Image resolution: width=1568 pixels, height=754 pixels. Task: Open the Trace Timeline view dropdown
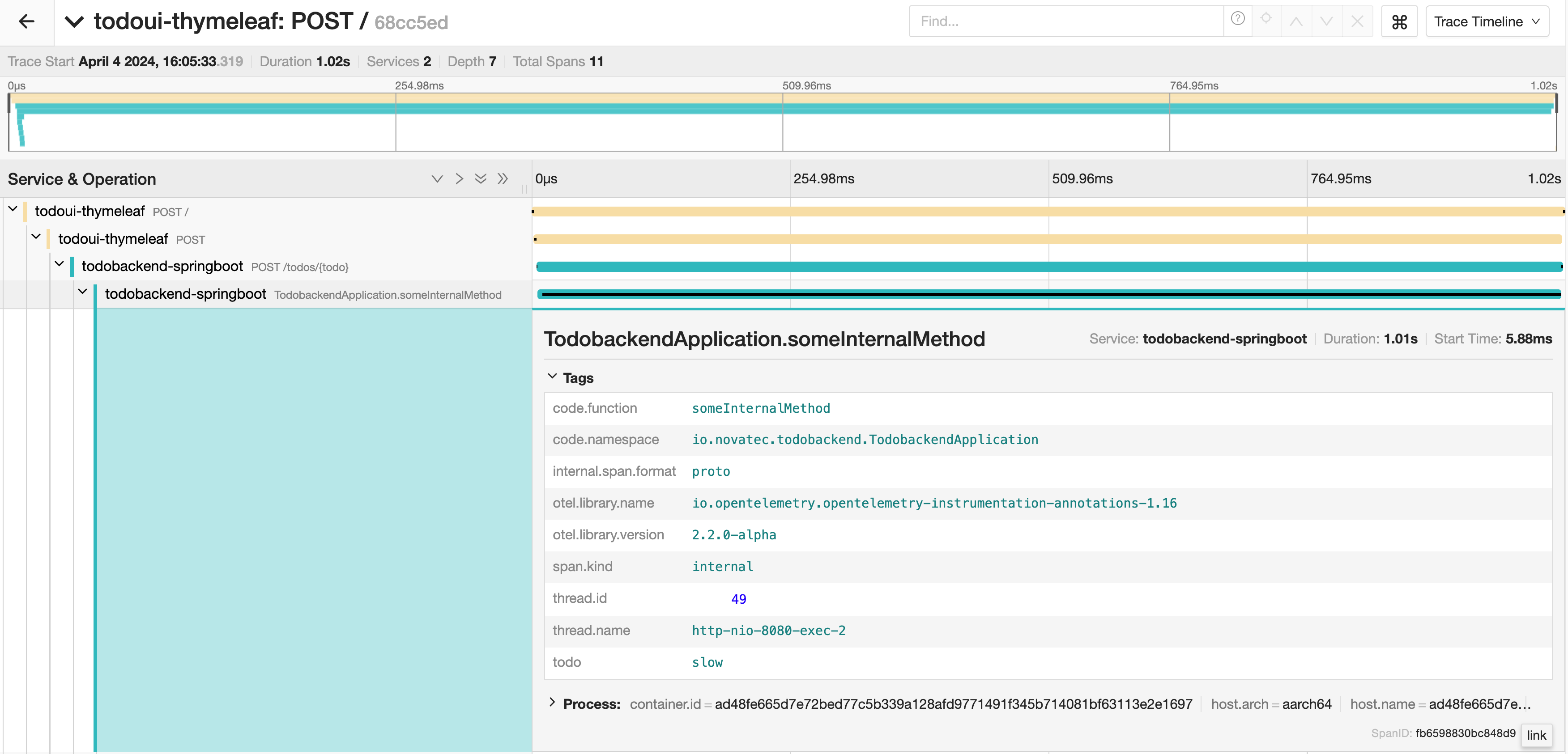1487,22
